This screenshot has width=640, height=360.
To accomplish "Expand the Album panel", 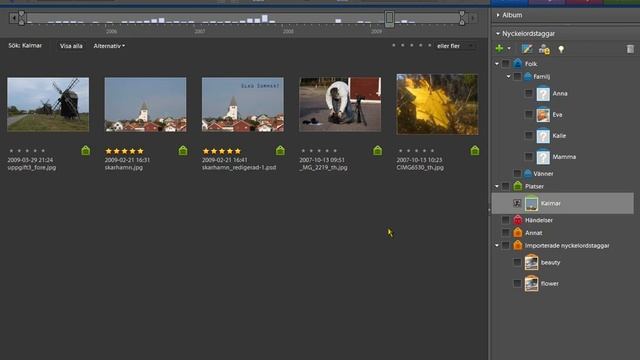I will [498, 15].
